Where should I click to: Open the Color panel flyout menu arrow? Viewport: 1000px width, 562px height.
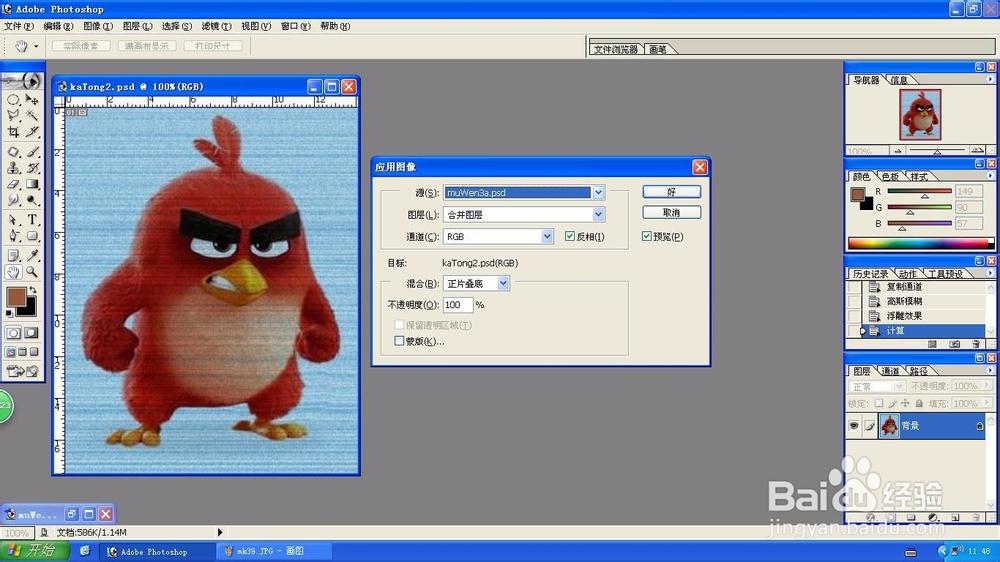(990, 176)
